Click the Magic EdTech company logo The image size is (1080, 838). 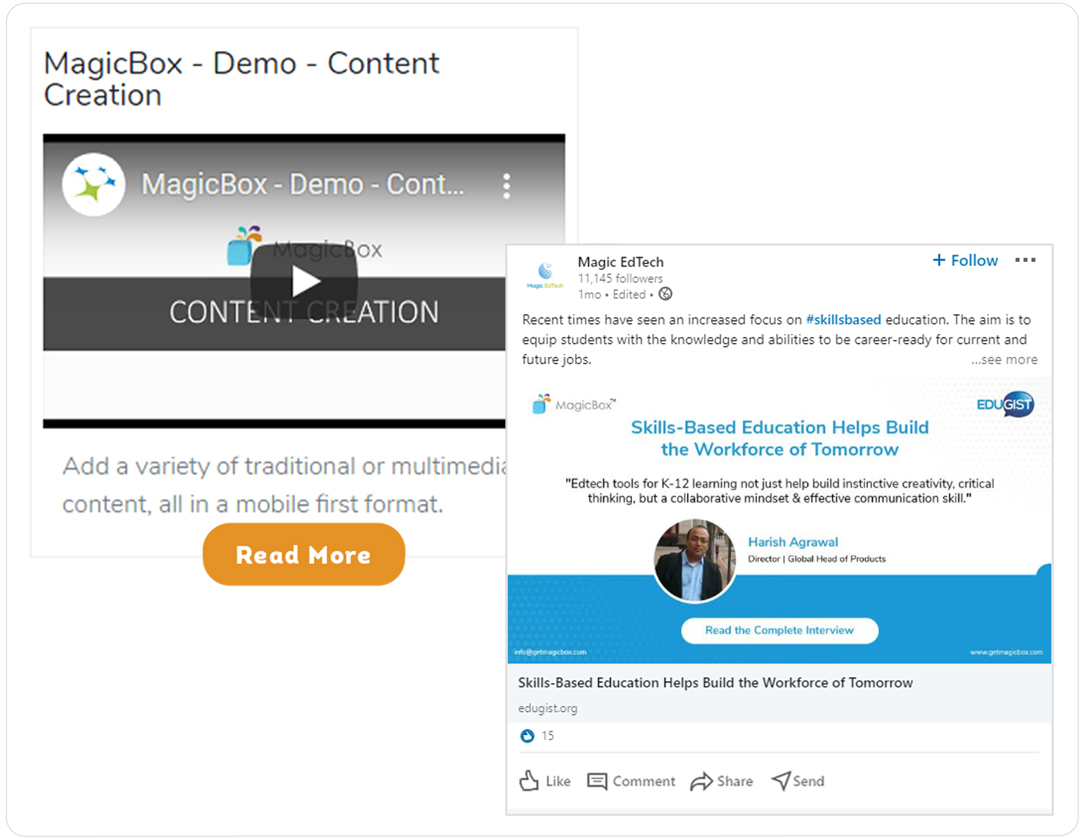pyautogui.click(x=545, y=275)
